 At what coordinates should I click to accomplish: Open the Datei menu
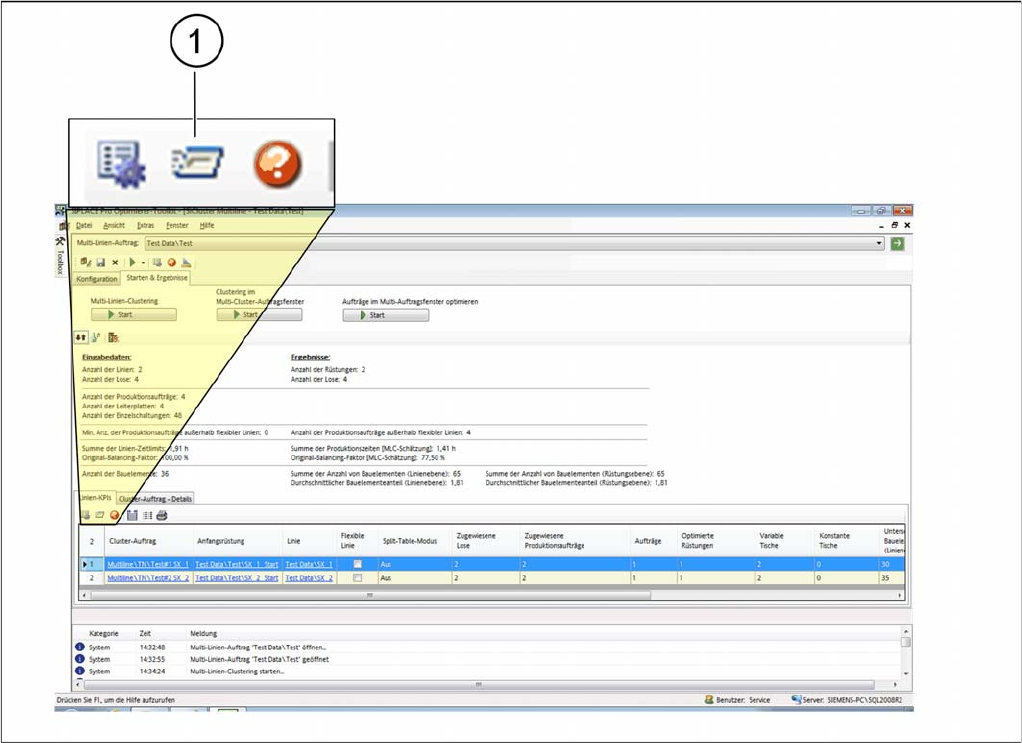click(84, 226)
